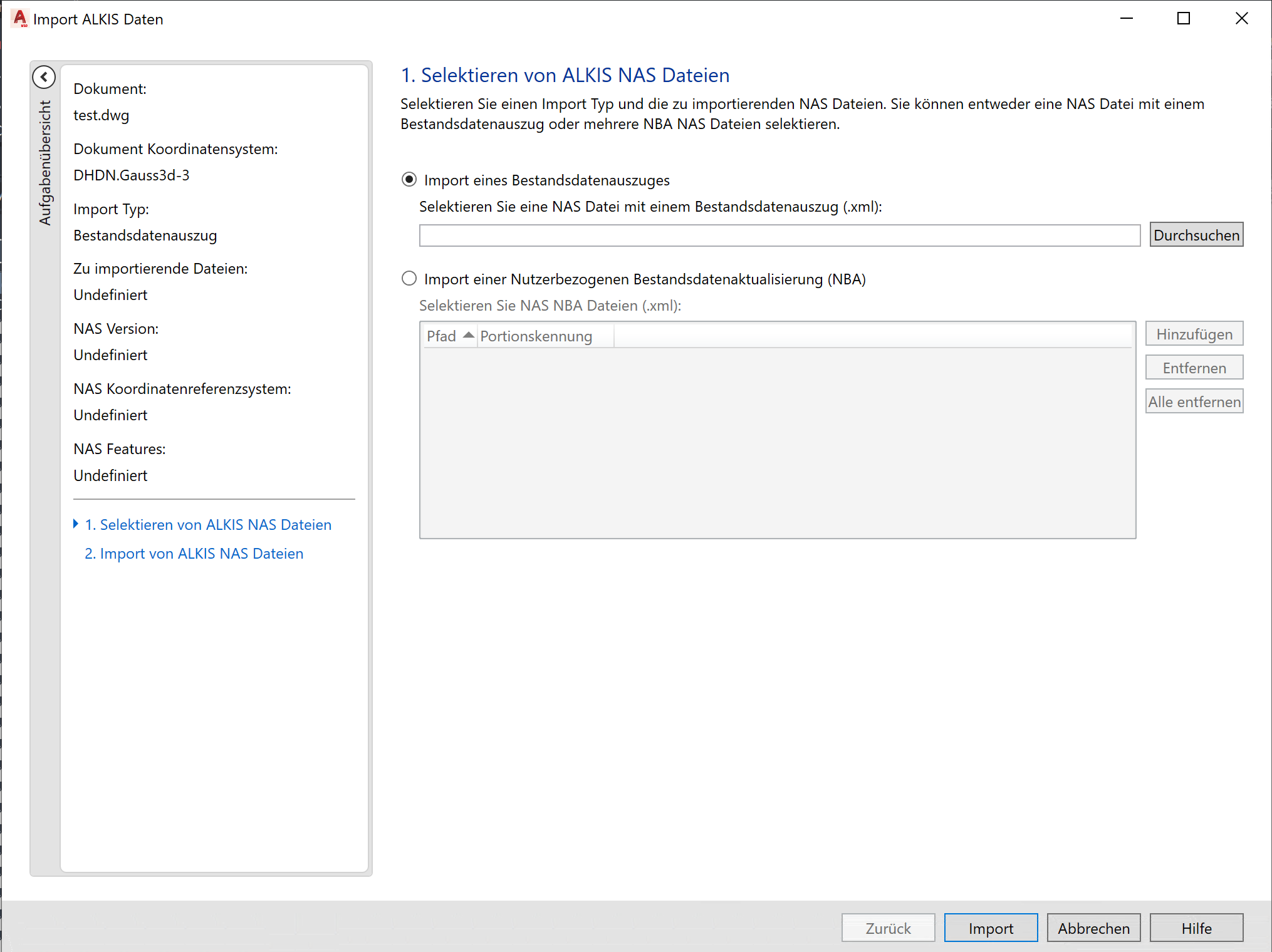Select Import einer Nutzerbezogenen Bestandsdatenaktualisierung option

click(409, 279)
